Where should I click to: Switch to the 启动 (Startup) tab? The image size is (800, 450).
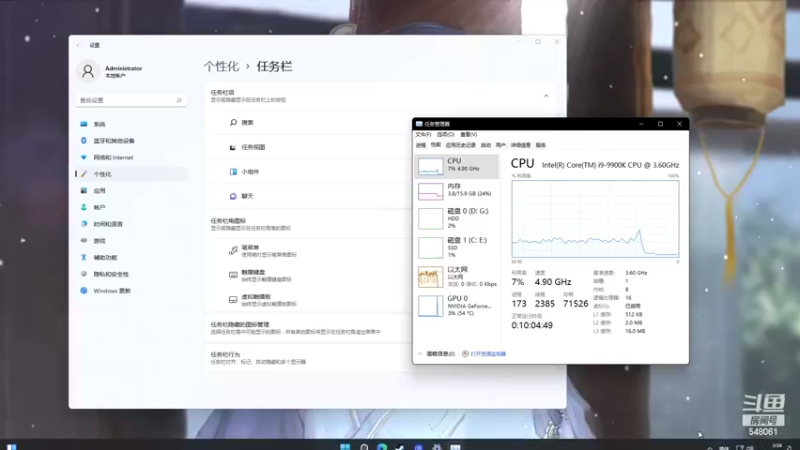point(486,145)
